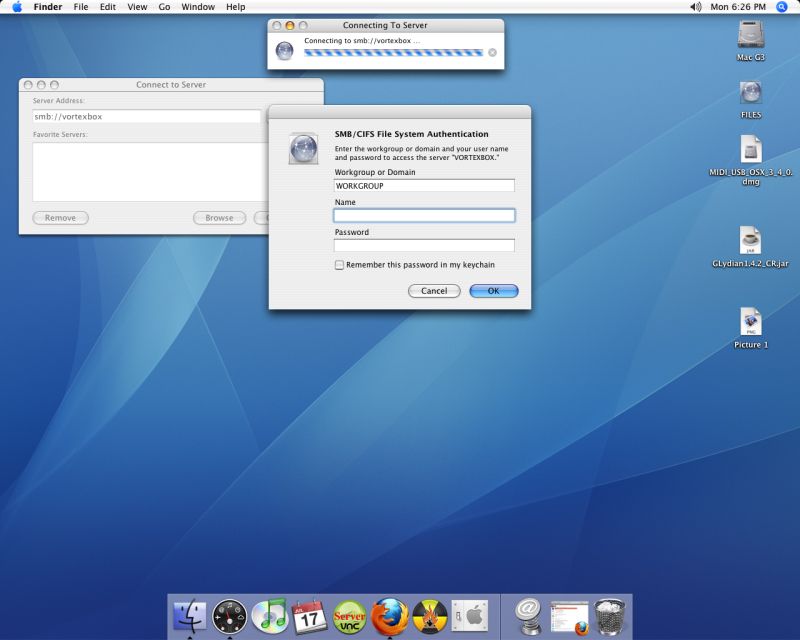Open the View menu

click(137, 7)
